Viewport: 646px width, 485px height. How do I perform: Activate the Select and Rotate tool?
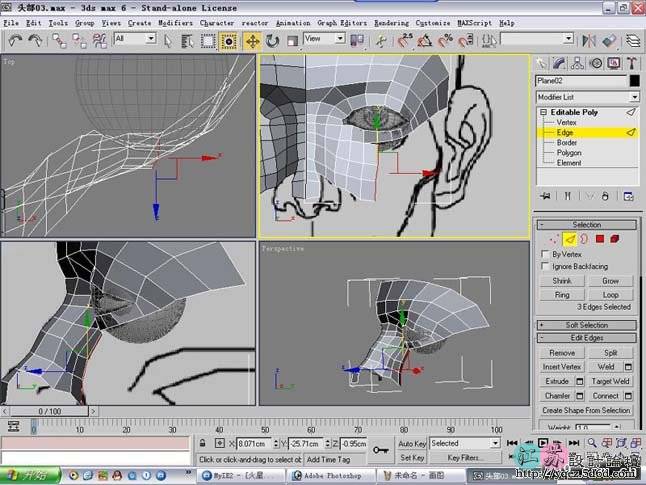[x=272, y=41]
